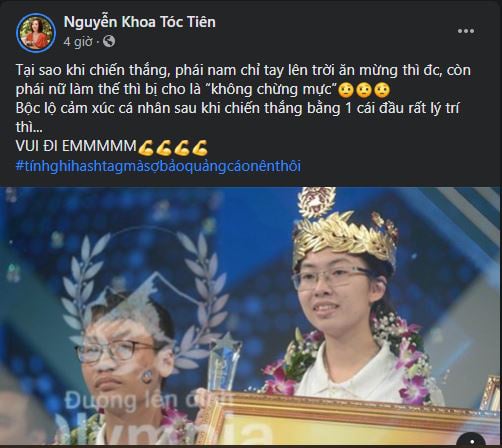Screen dimensions: 502x448
Task: Click the 'Tại sao khi chiến thắng' text line
Action: 243,70
